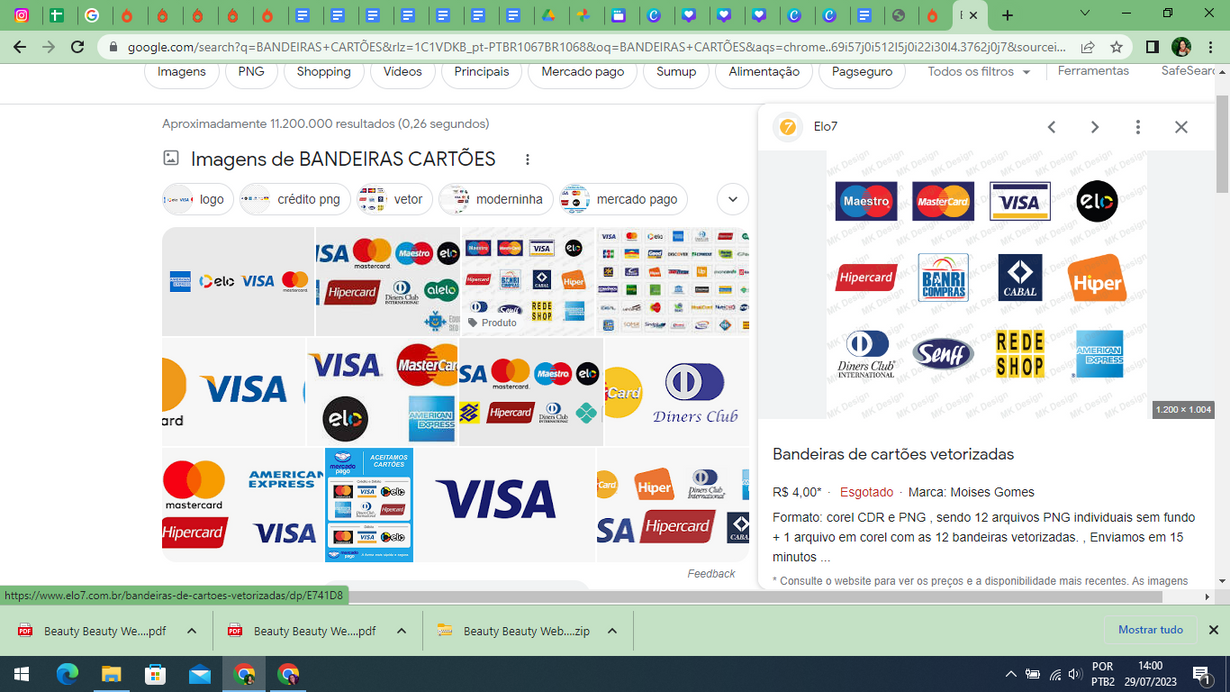The width and height of the screenshot is (1230, 692).
Task: Expand options for second PDF download
Action: click(401, 631)
